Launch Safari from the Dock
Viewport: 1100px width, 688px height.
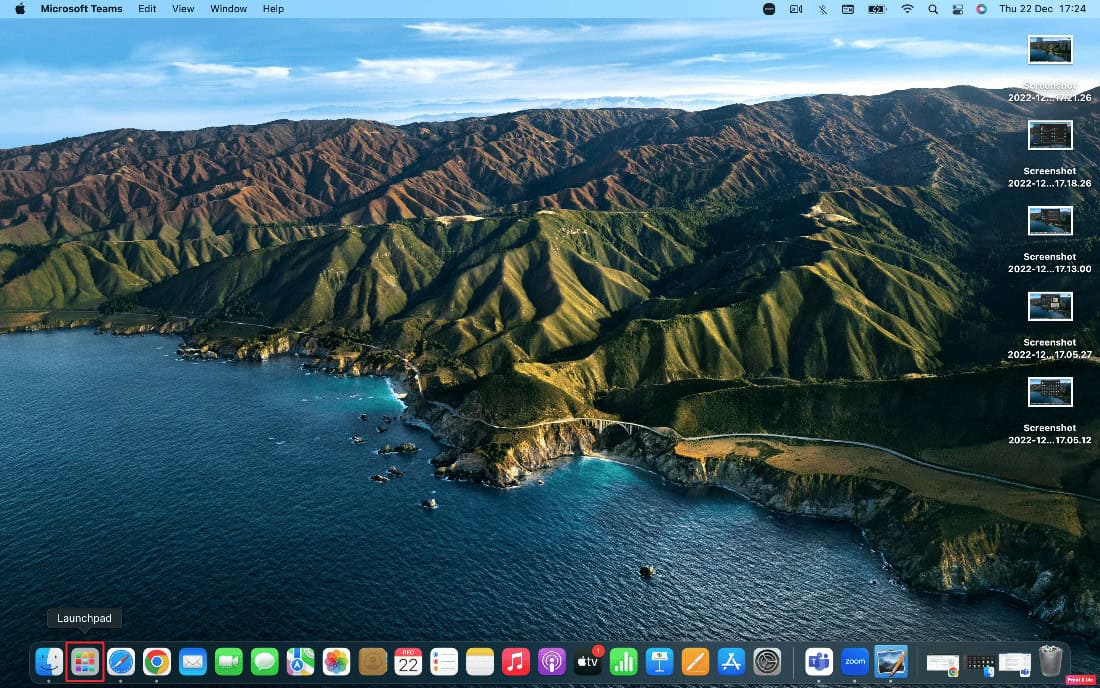[121, 661]
